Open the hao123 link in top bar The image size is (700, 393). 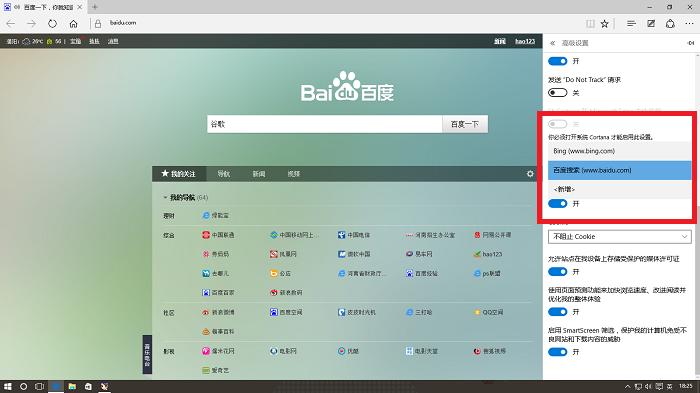point(525,42)
